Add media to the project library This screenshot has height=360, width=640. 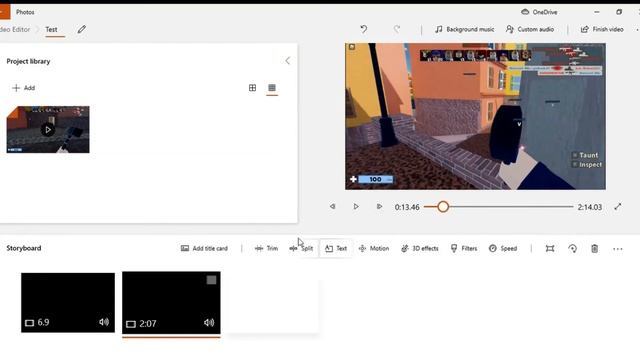point(24,88)
